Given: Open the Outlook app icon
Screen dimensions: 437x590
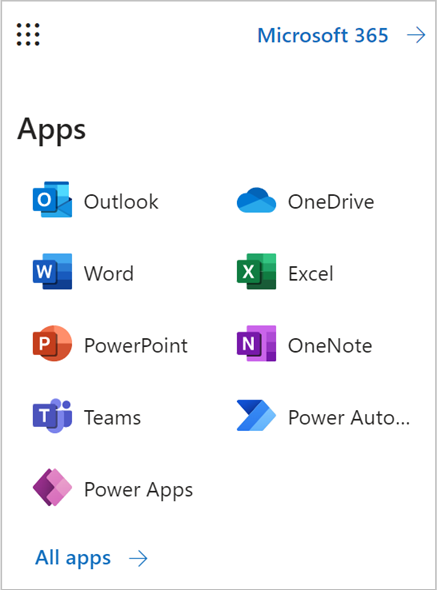Looking at the screenshot, I should [52, 199].
